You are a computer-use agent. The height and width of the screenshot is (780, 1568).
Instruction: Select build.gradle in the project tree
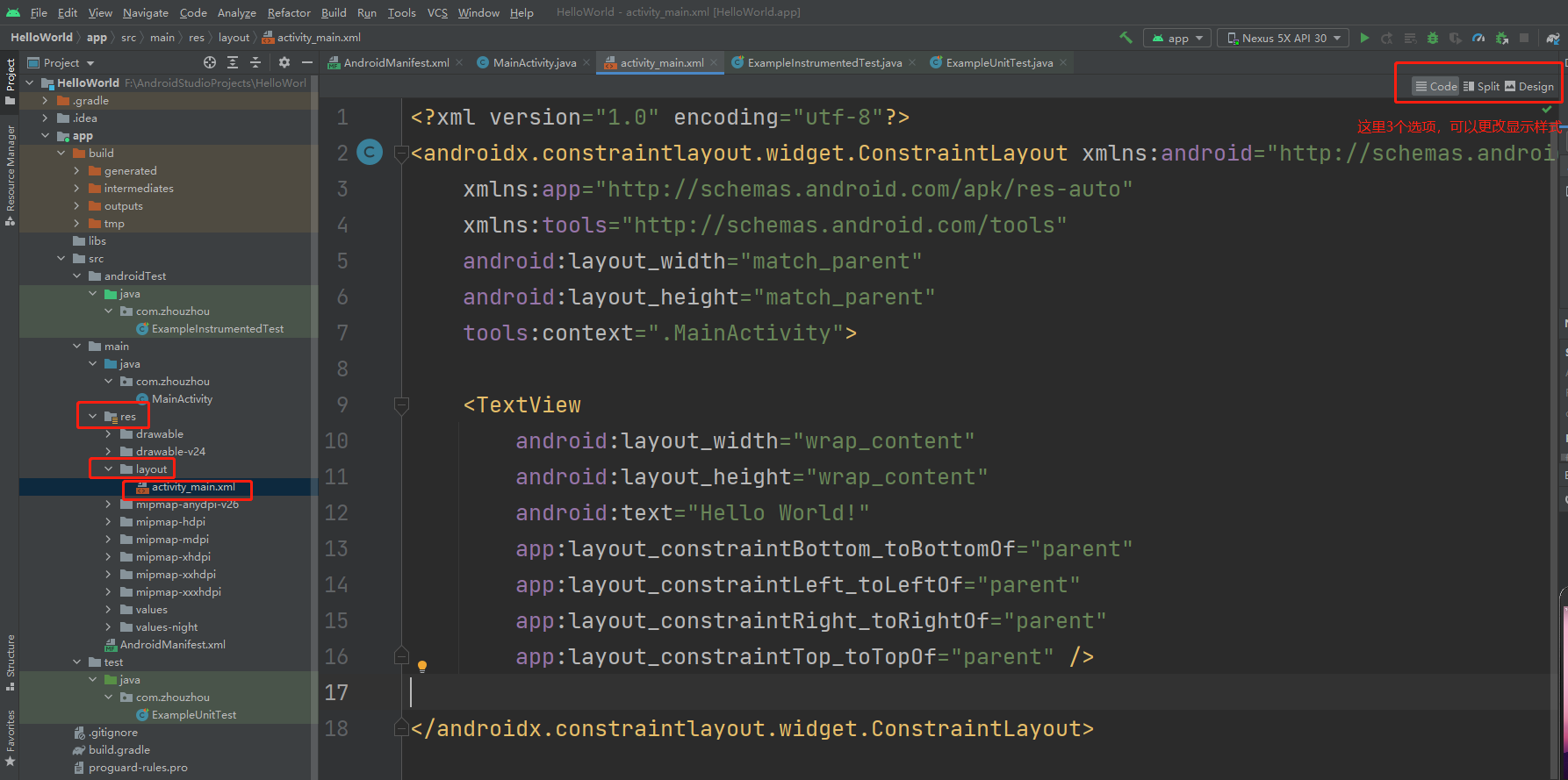tap(119, 750)
